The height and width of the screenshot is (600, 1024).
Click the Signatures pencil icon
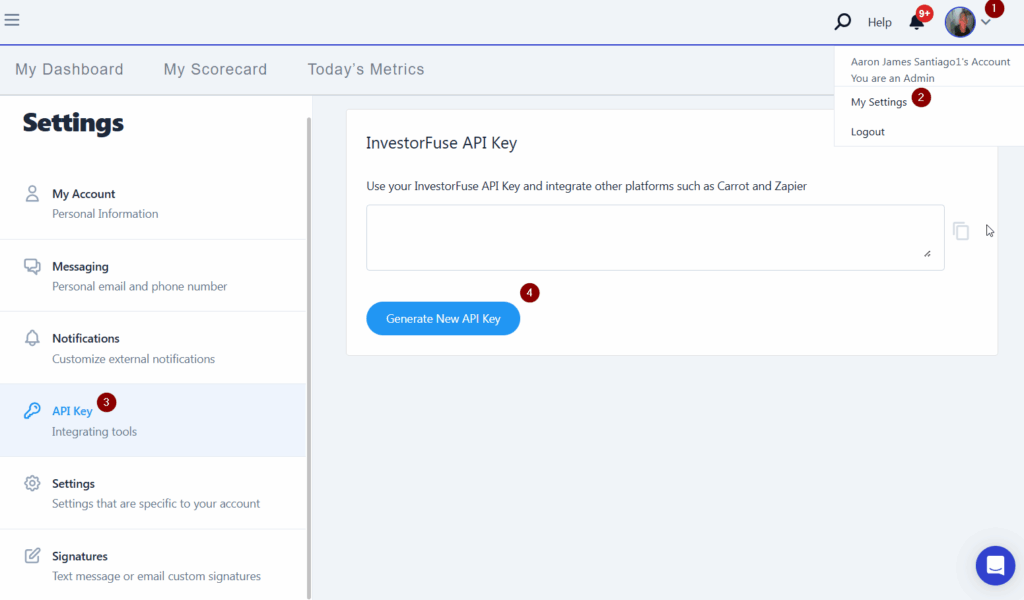pos(32,556)
